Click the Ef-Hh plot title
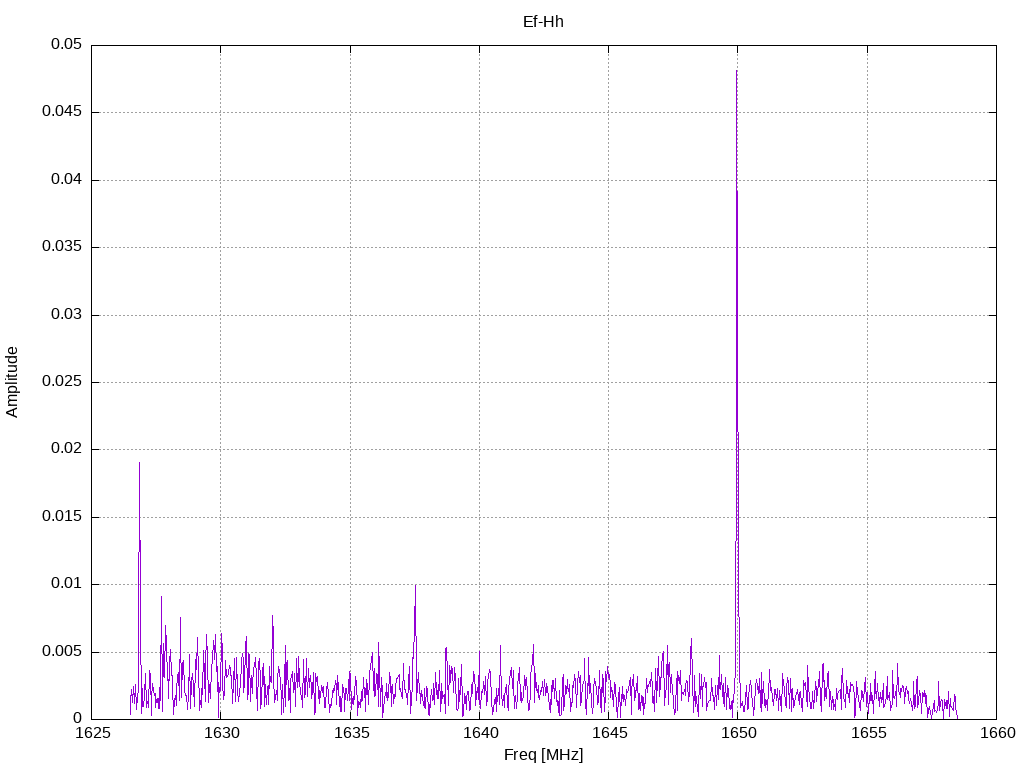 (543, 22)
